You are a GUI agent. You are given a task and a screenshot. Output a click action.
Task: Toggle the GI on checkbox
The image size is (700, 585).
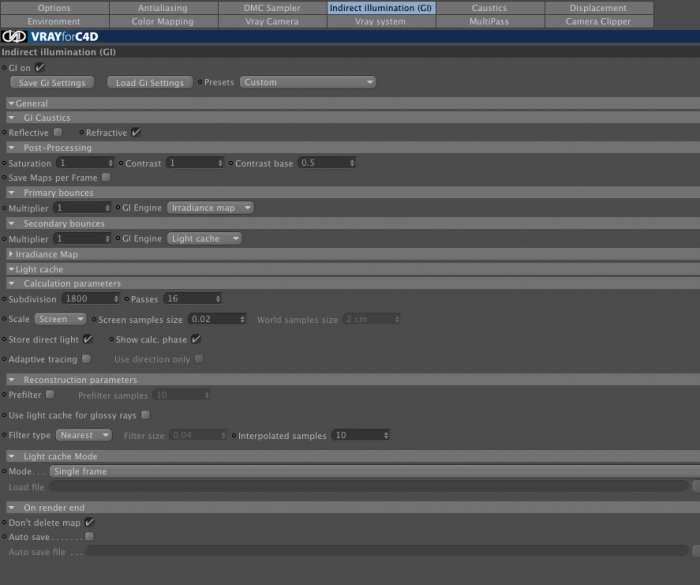(40, 68)
